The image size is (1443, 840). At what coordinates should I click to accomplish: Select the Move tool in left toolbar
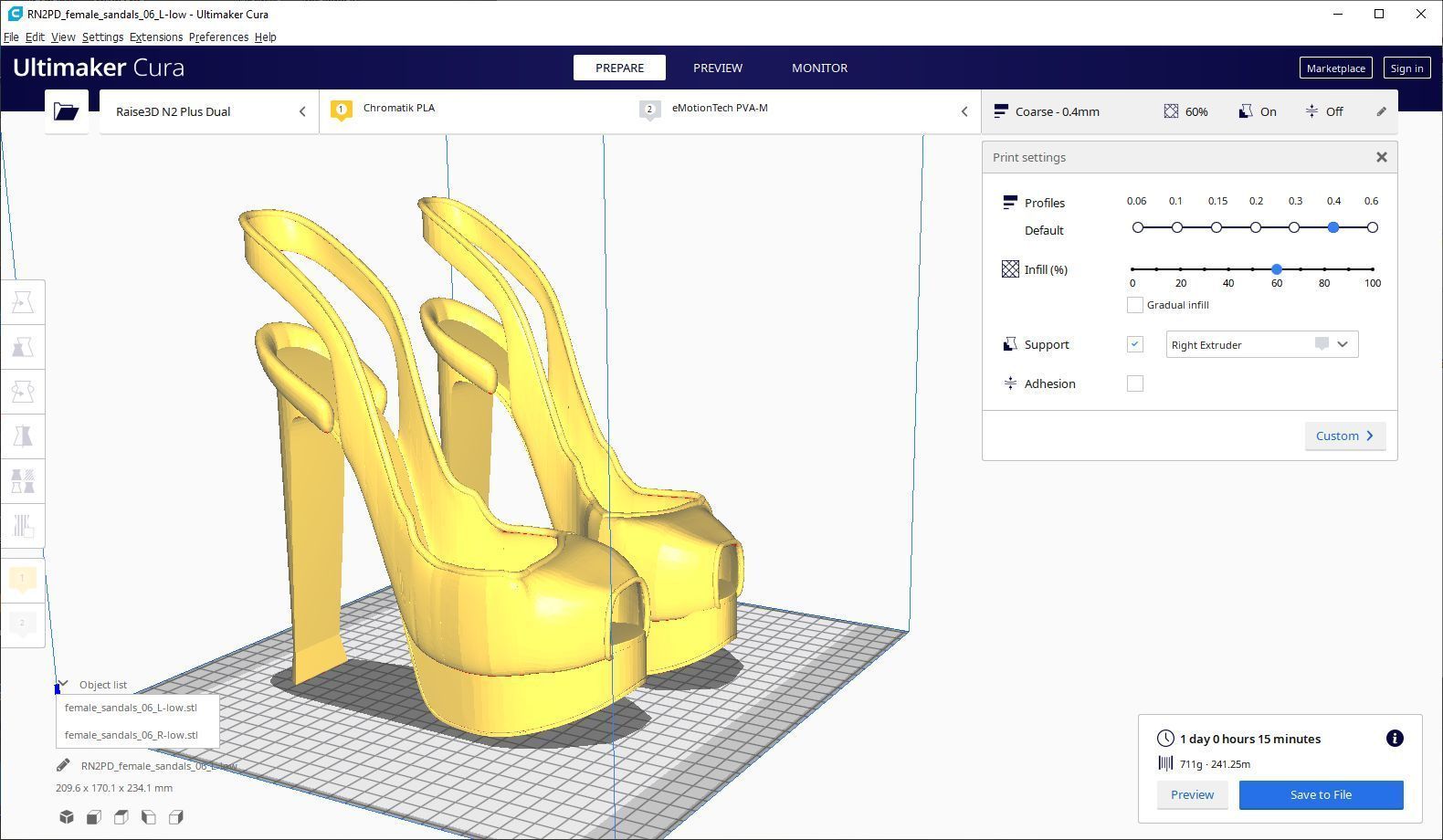23,302
